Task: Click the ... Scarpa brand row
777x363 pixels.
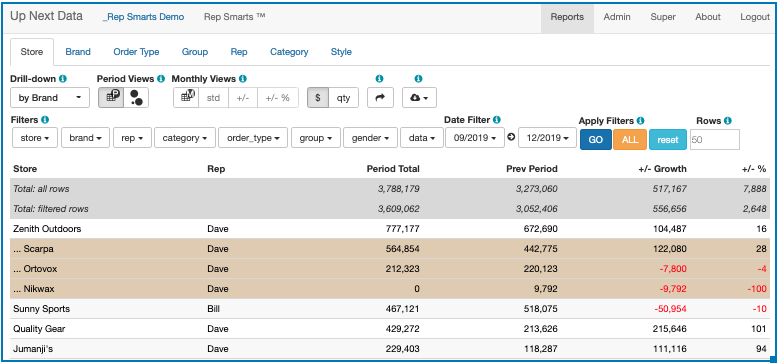Action: pyautogui.click(x=390, y=249)
